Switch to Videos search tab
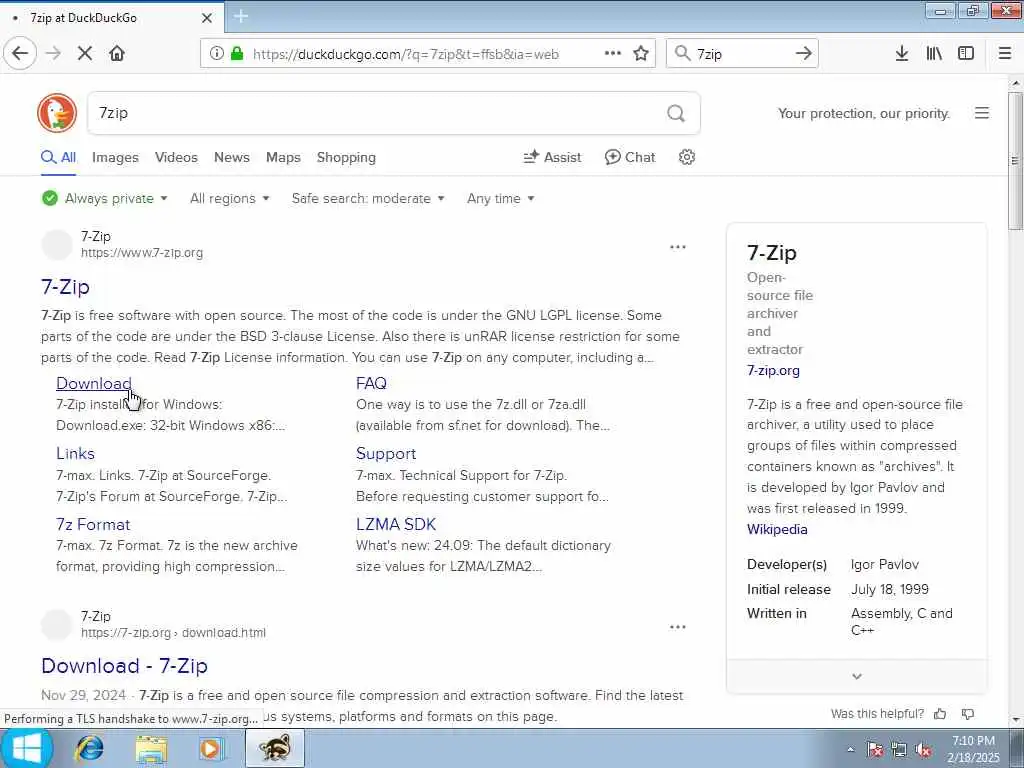Image resolution: width=1024 pixels, height=768 pixels. click(x=176, y=157)
